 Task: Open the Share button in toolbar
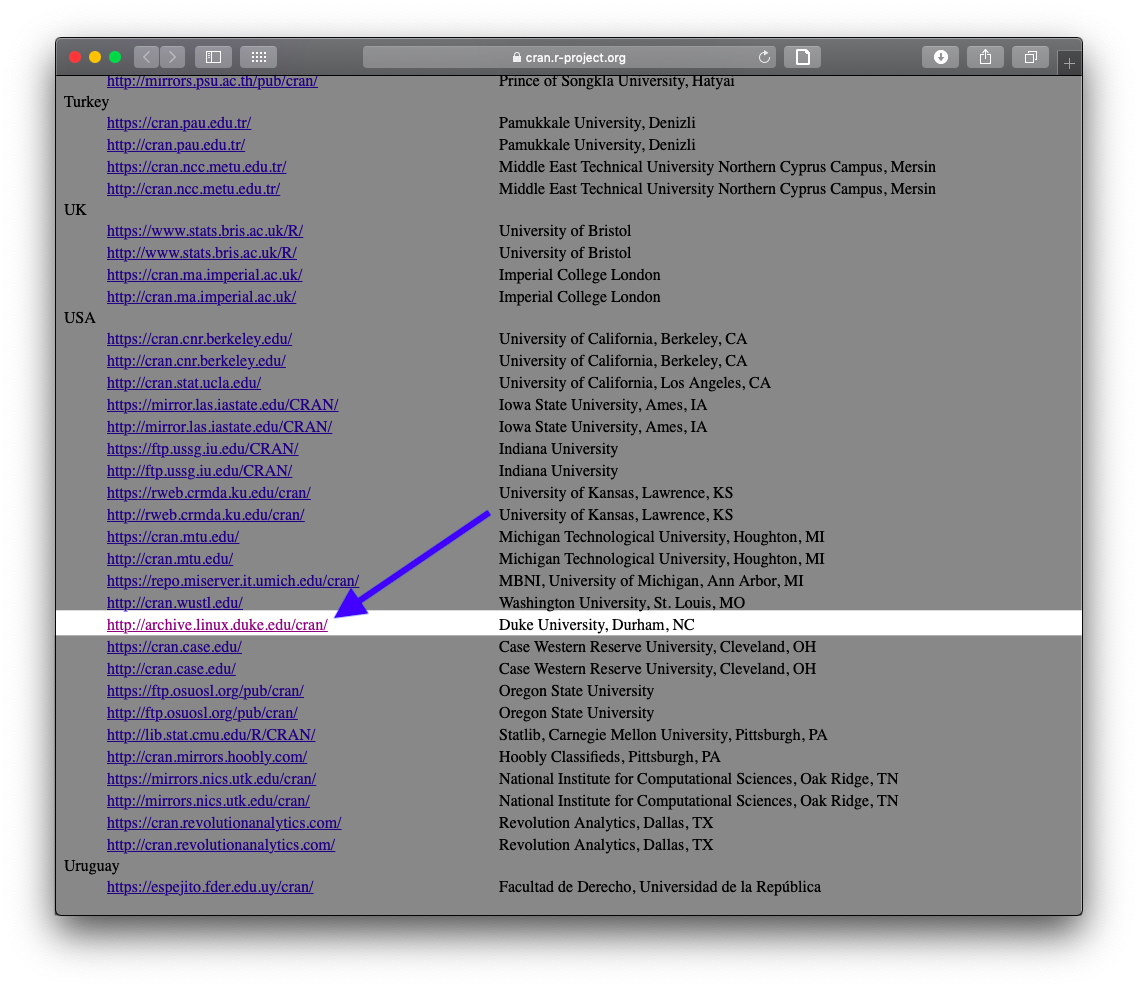[986, 57]
